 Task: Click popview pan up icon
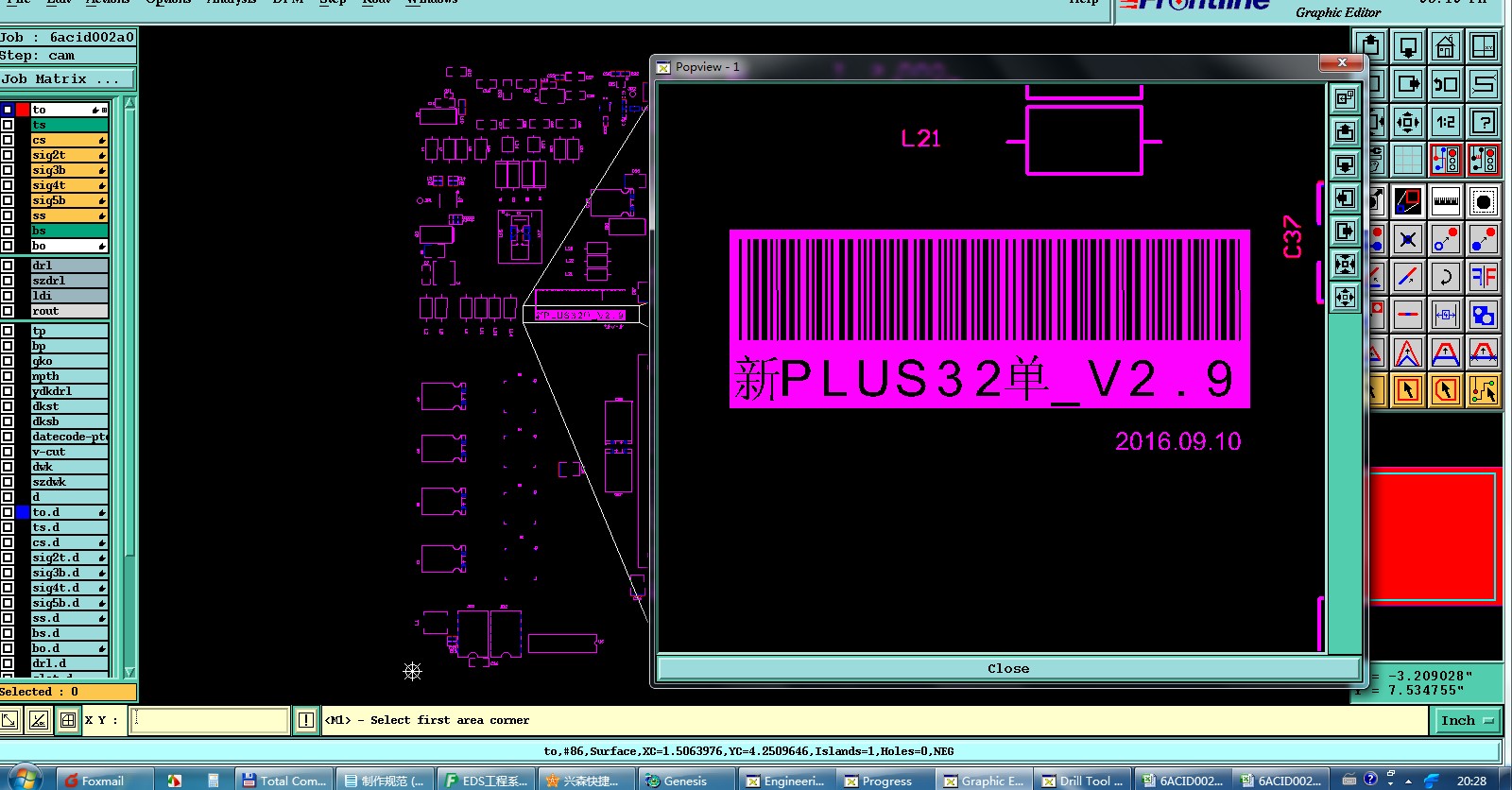(x=1345, y=131)
